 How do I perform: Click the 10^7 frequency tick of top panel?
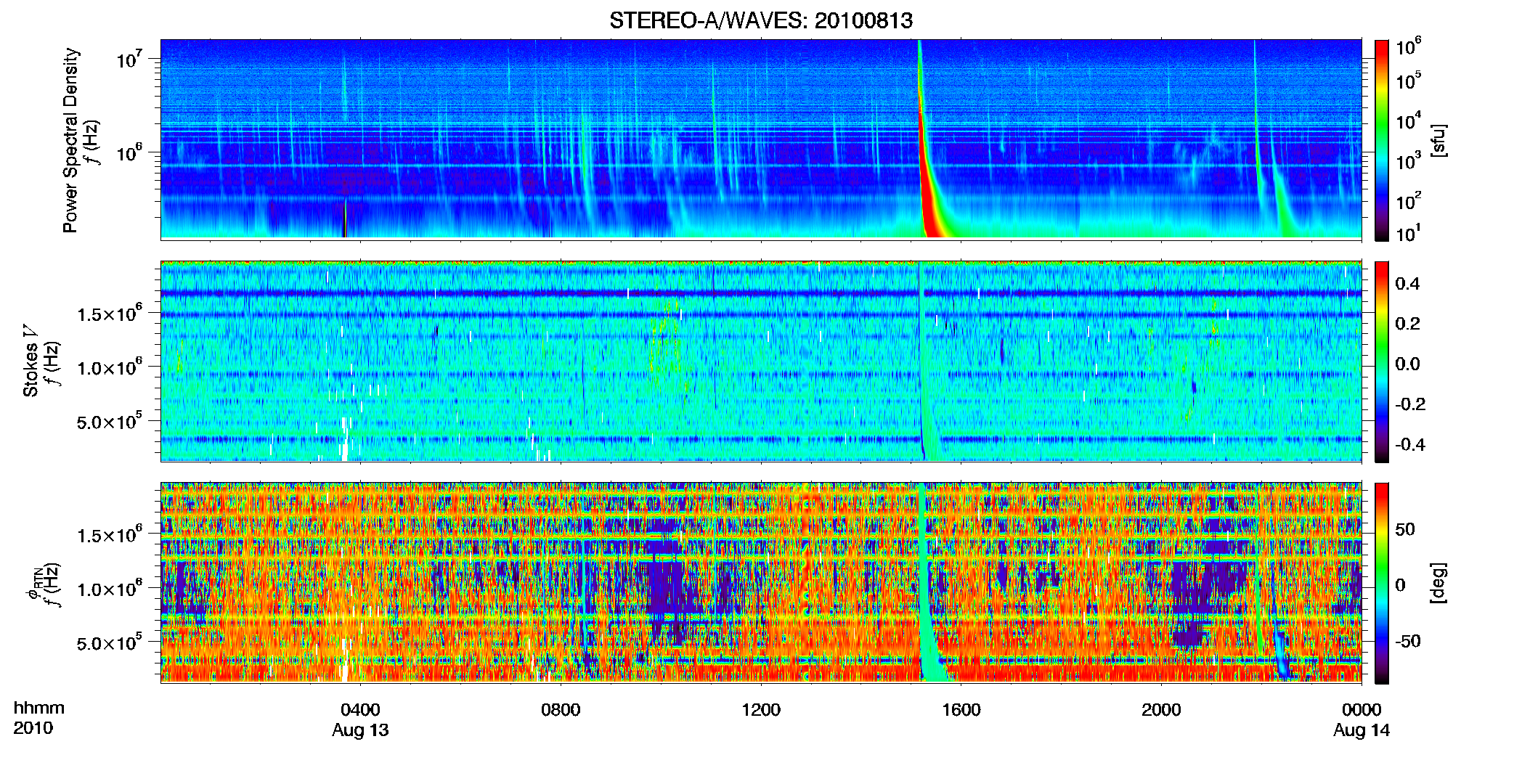click(x=129, y=59)
